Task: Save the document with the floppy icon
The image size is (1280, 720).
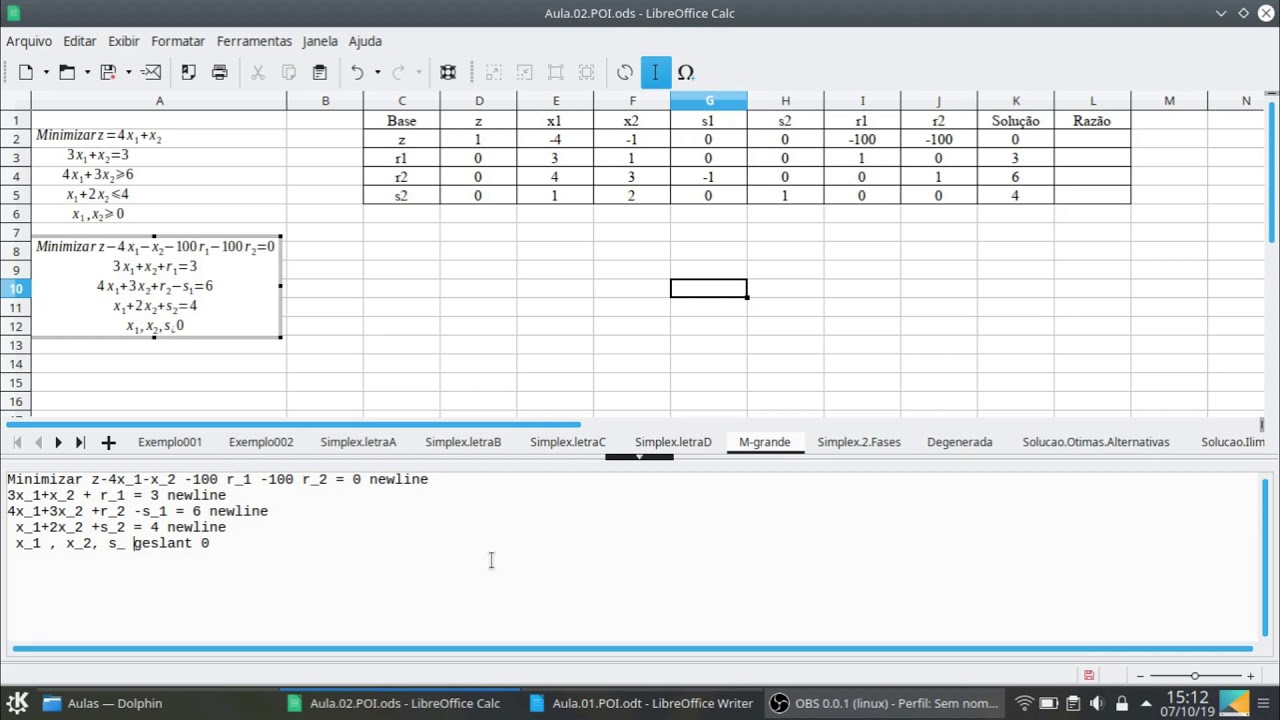Action: coord(108,72)
